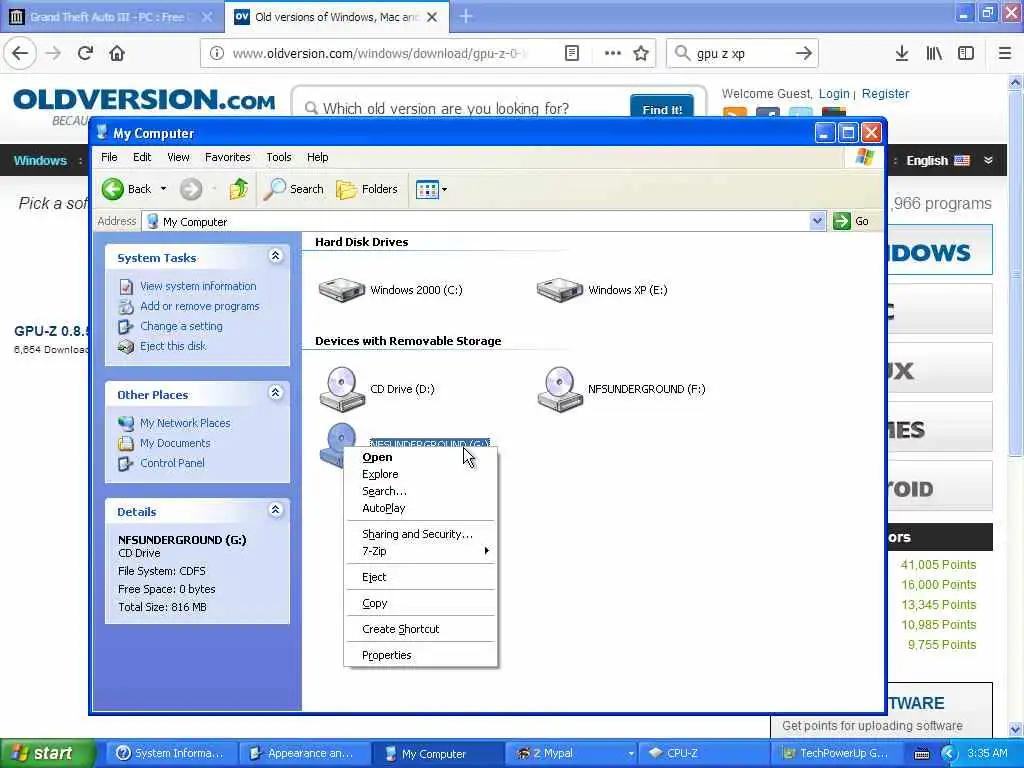Viewport: 1024px width, 768px height.
Task: Select Windows 2000 (C:) drive icon
Action: point(342,289)
